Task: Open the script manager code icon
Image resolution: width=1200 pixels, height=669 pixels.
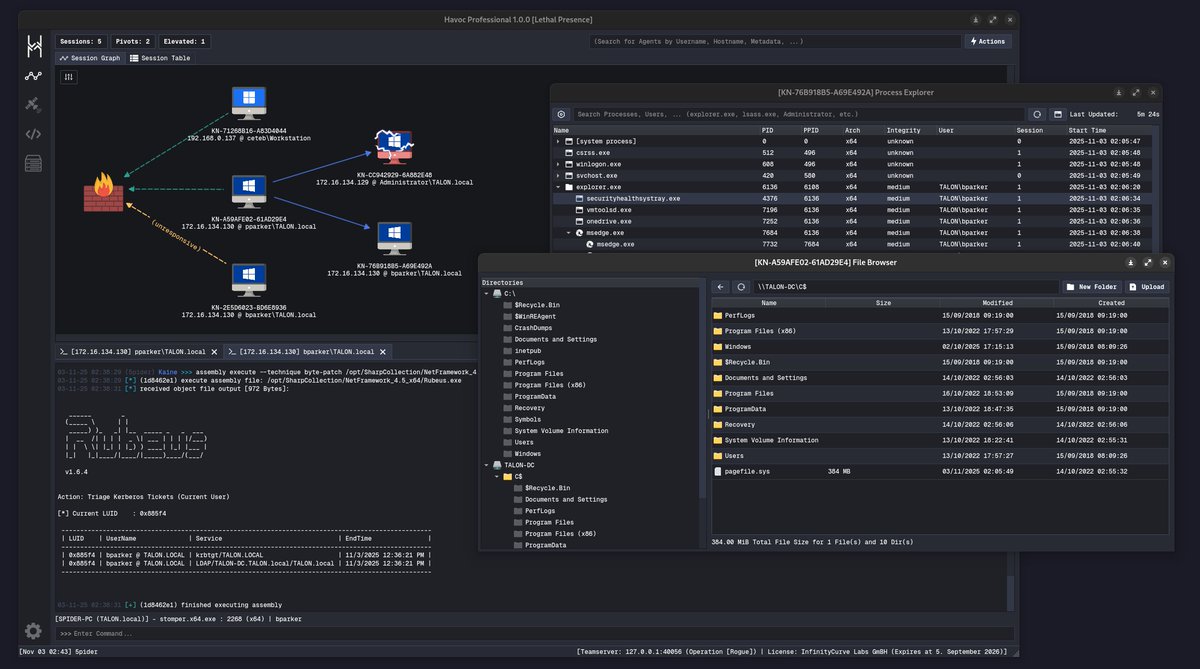Action: point(34,134)
